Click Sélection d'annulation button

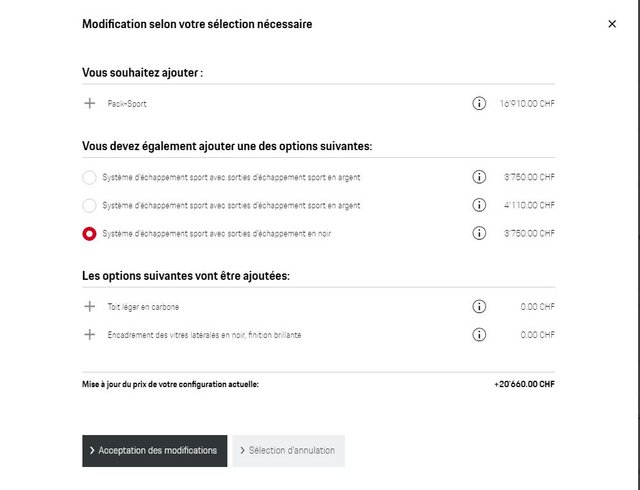click(x=289, y=451)
